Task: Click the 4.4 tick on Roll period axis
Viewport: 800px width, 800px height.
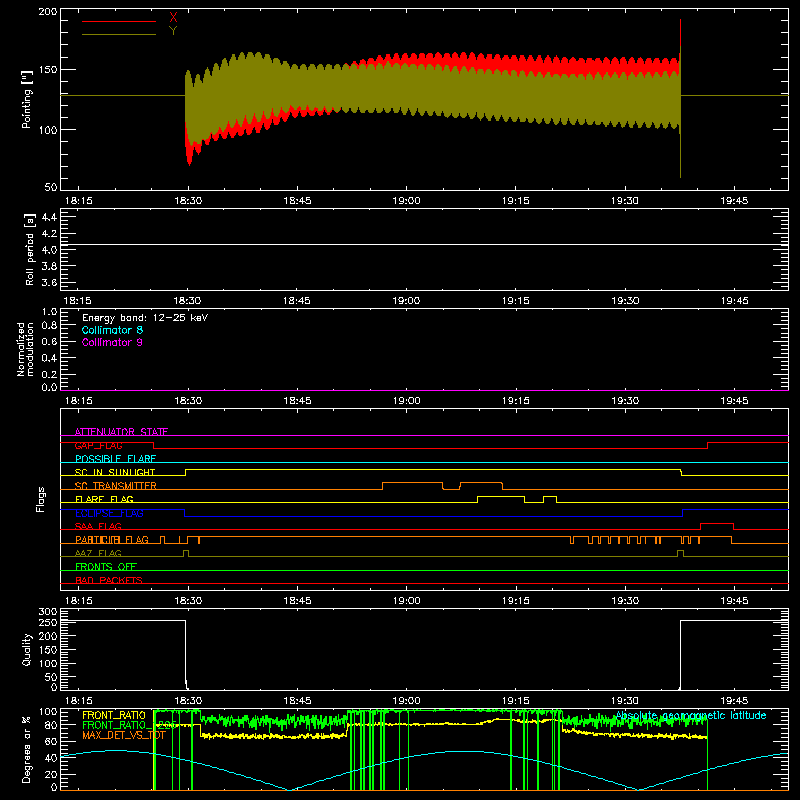Action: (49, 217)
